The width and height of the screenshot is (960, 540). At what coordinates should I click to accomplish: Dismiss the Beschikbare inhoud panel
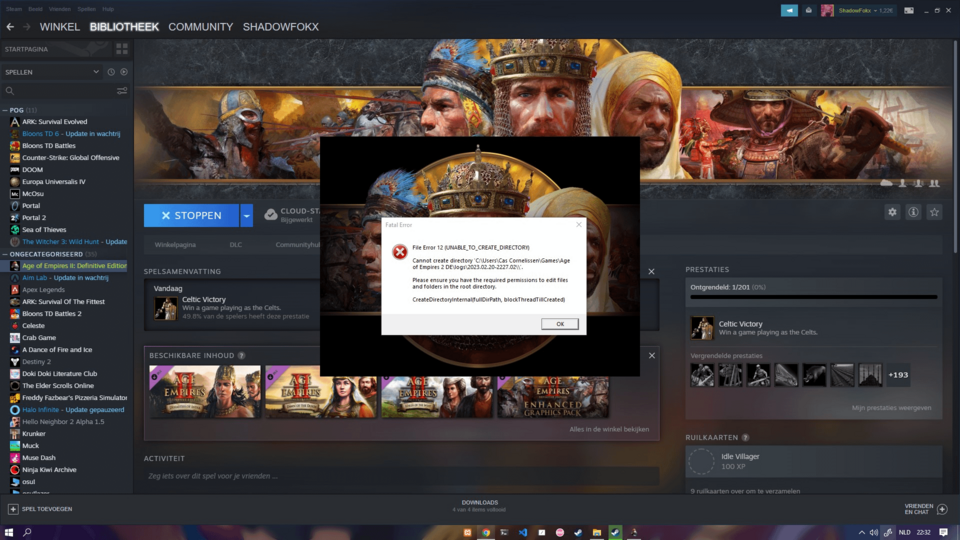tap(651, 355)
